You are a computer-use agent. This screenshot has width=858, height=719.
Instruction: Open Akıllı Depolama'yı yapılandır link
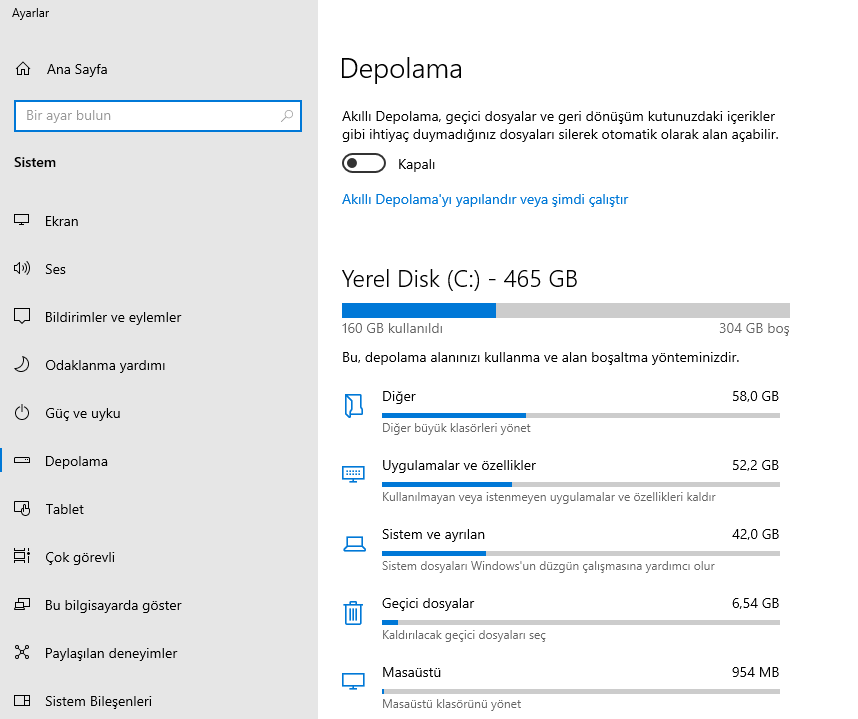(x=485, y=199)
